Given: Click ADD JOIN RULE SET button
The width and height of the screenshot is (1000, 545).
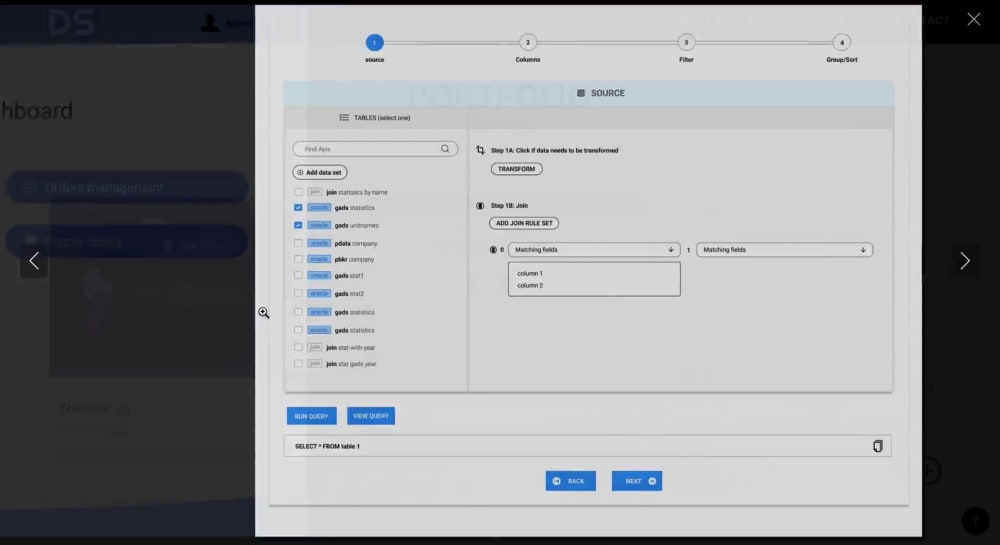Looking at the screenshot, I should 524,223.
